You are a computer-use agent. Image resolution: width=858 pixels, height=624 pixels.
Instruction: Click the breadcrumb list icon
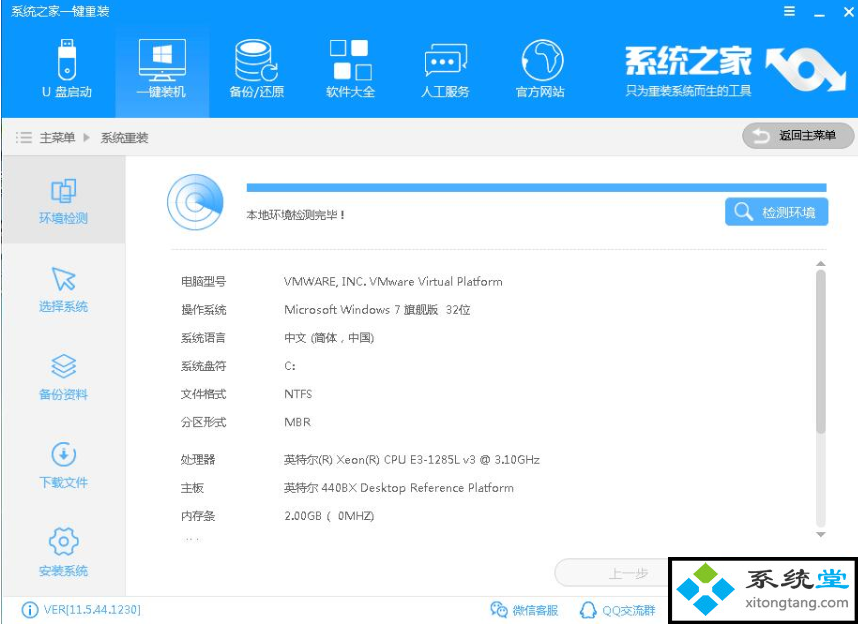click(24, 137)
